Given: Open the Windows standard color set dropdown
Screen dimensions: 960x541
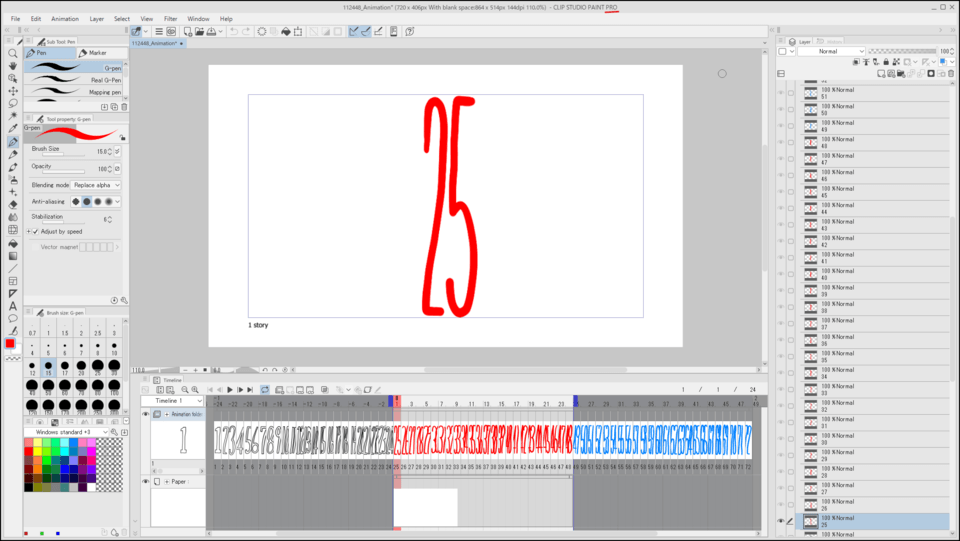Looking at the screenshot, I should coord(66,432).
